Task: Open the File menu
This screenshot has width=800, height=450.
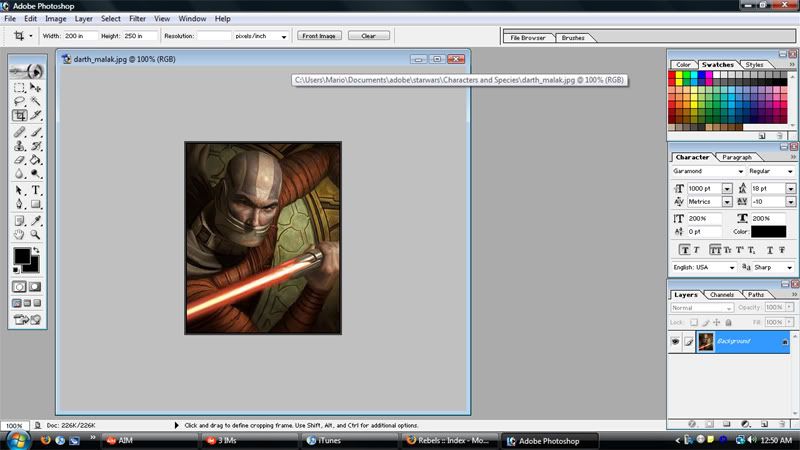Action: click(x=10, y=18)
